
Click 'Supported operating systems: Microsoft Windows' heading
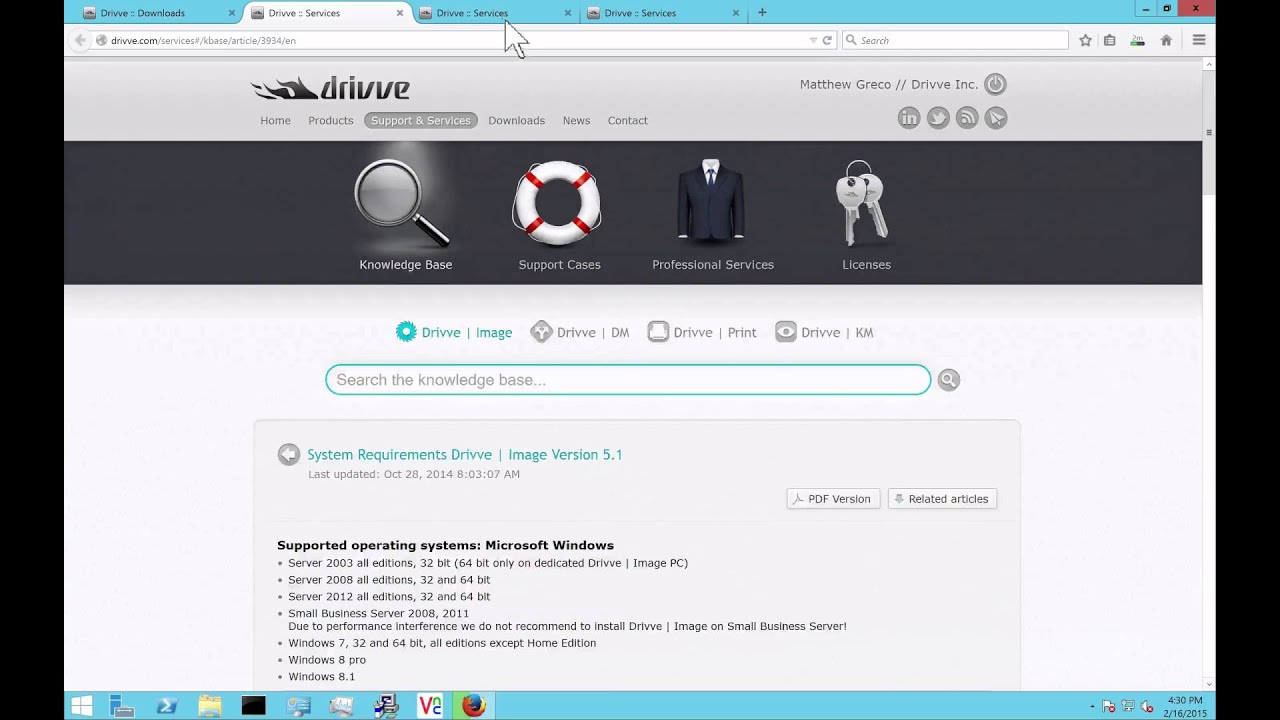pyautogui.click(x=445, y=546)
